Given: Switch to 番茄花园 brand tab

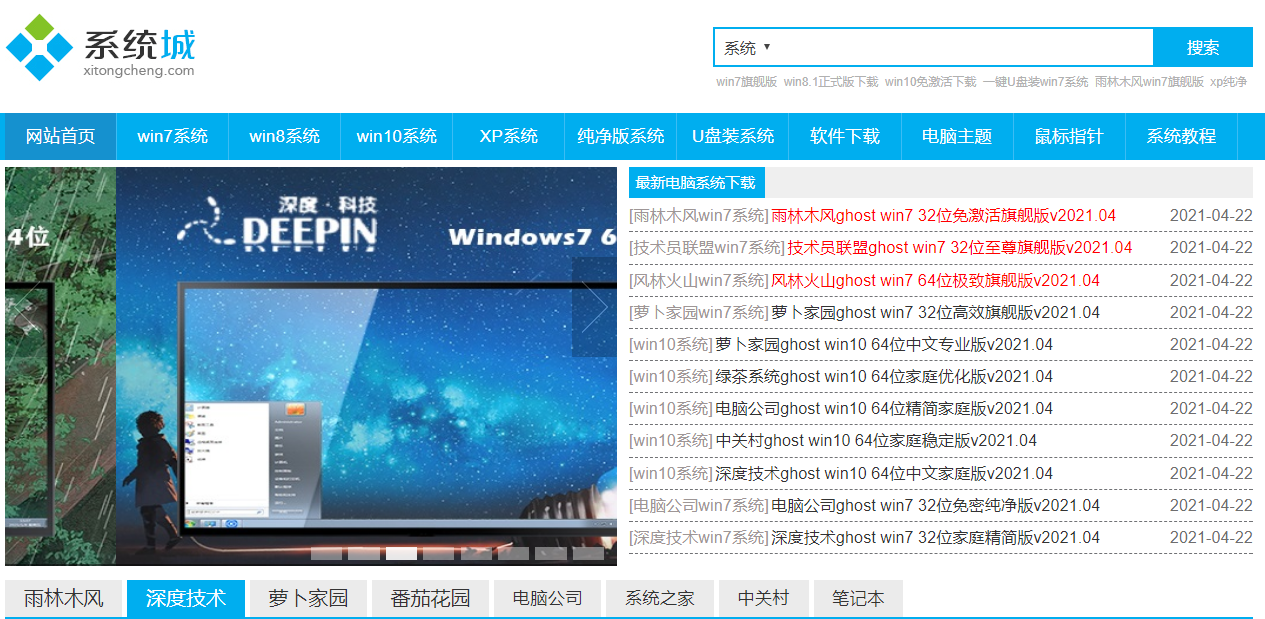Looking at the screenshot, I should (430, 598).
